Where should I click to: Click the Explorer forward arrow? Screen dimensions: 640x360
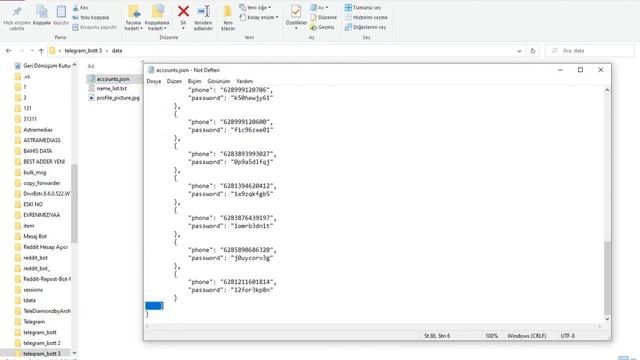click(21, 51)
